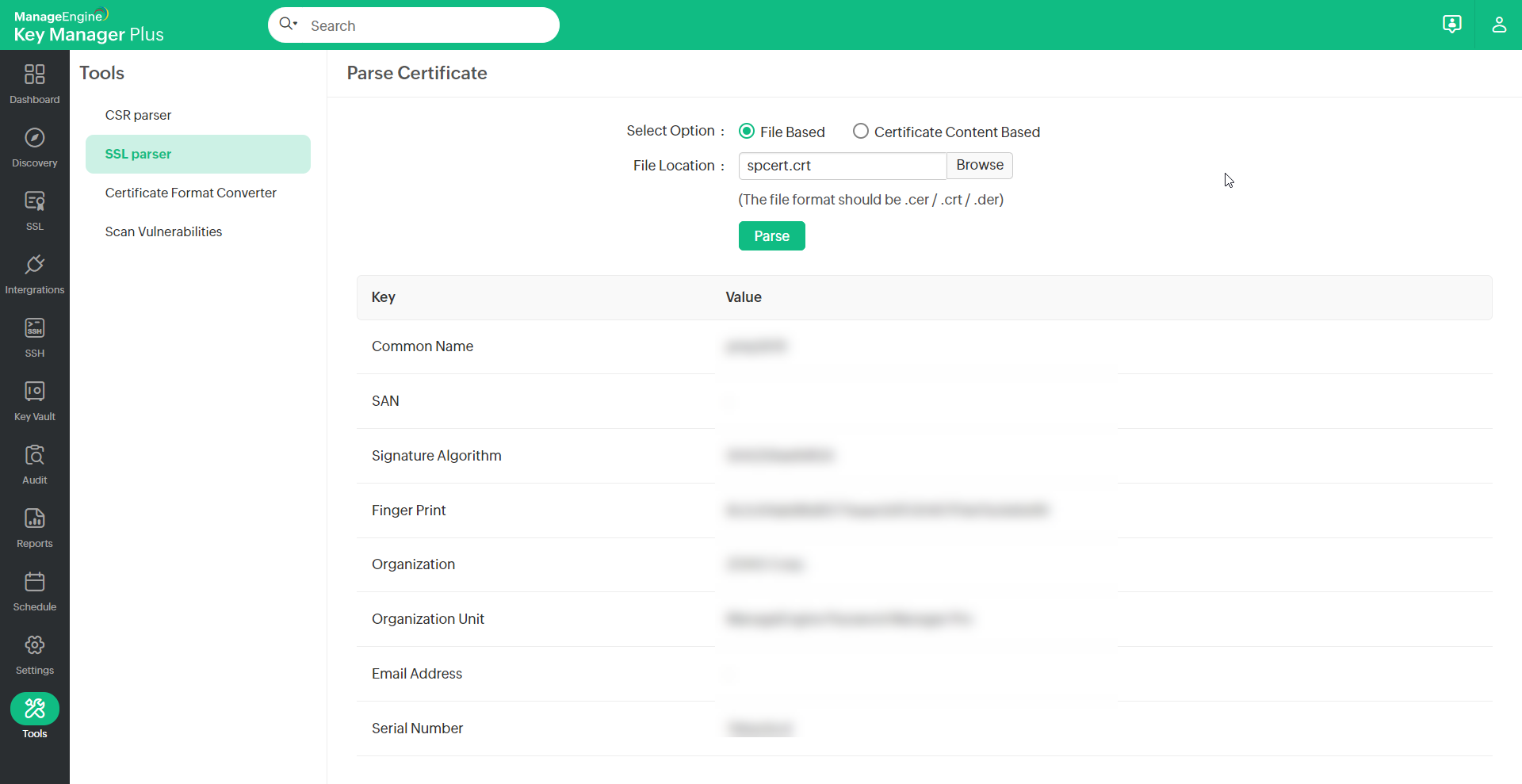This screenshot has height=784, width=1522.
Task: Open Reports icon in sidebar
Action: [x=35, y=518]
